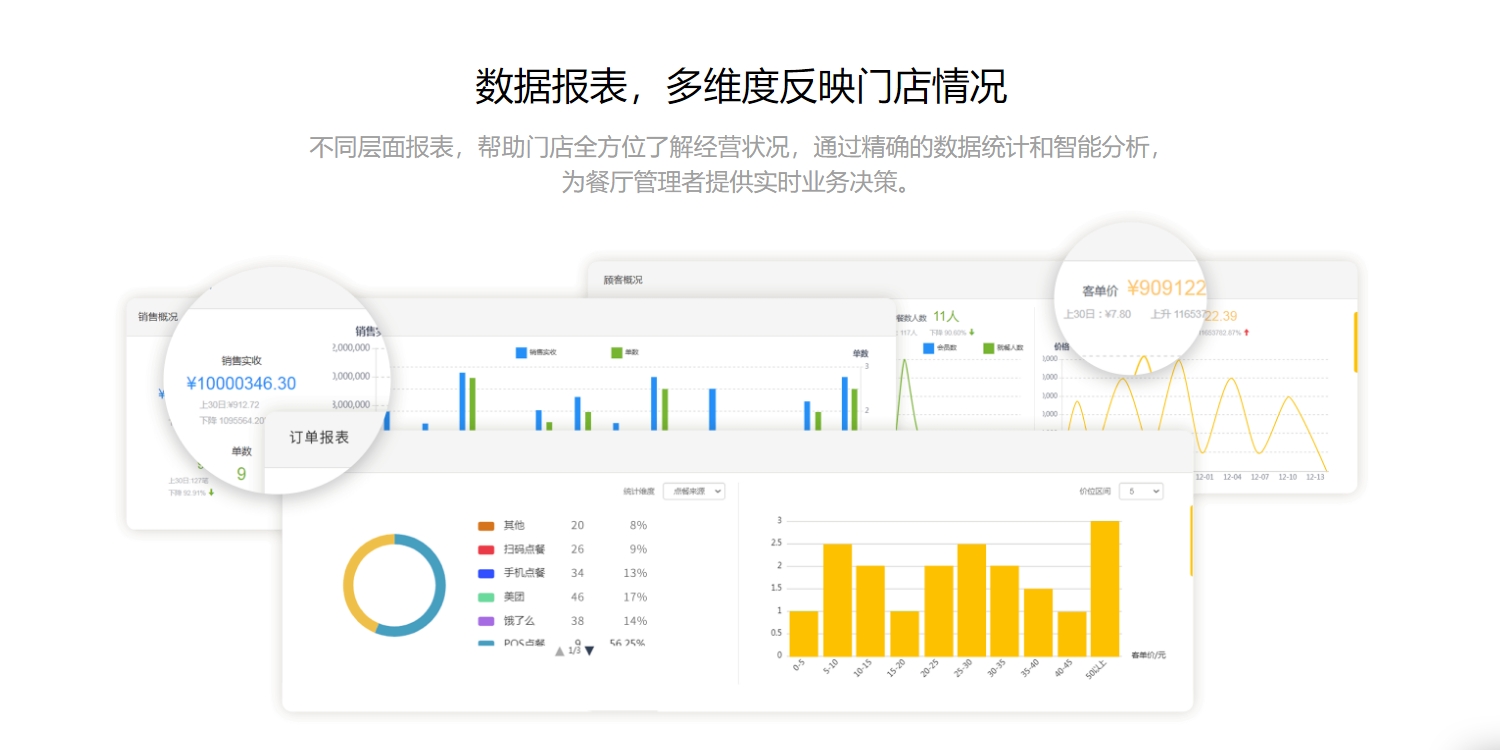The width and height of the screenshot is (1500, 750).
Task: Select the 35-40 price bar
Action: click(x=1038, y=622)
